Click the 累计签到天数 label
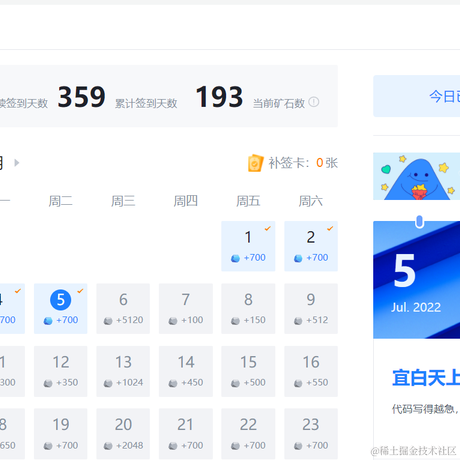The height and width of the screenshot is (460, 460). [146, 103]
